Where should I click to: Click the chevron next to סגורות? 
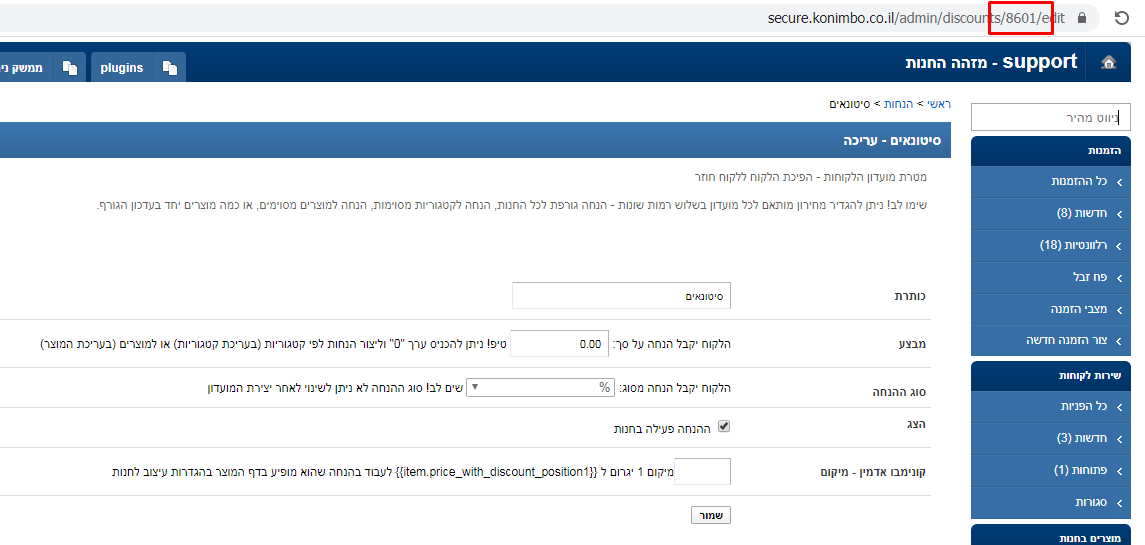[x=1119, y=503]
